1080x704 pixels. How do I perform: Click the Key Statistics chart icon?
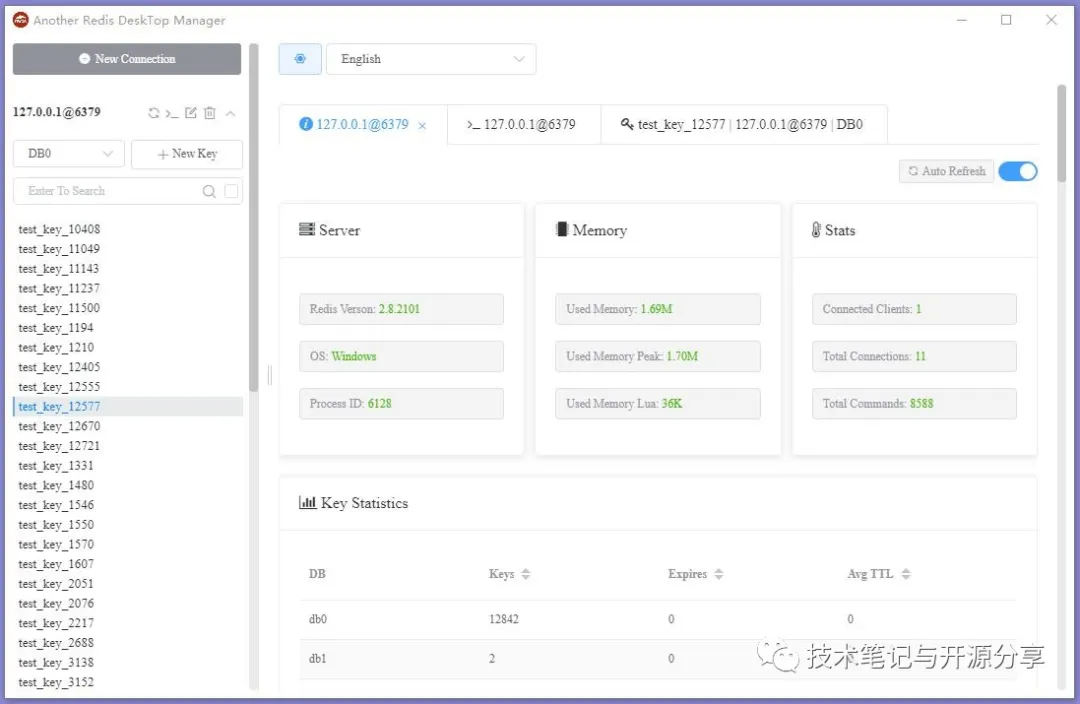307,503
